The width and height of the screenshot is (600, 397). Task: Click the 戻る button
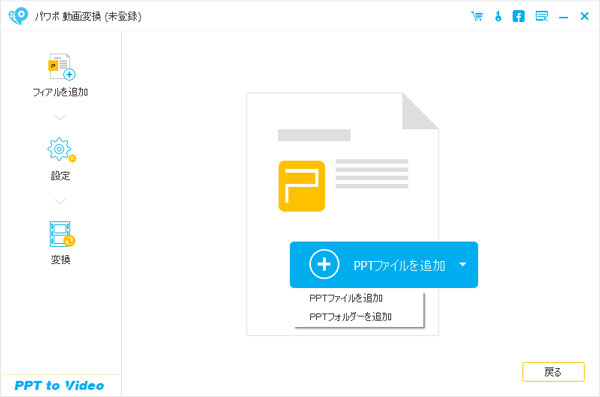[553, 372]
